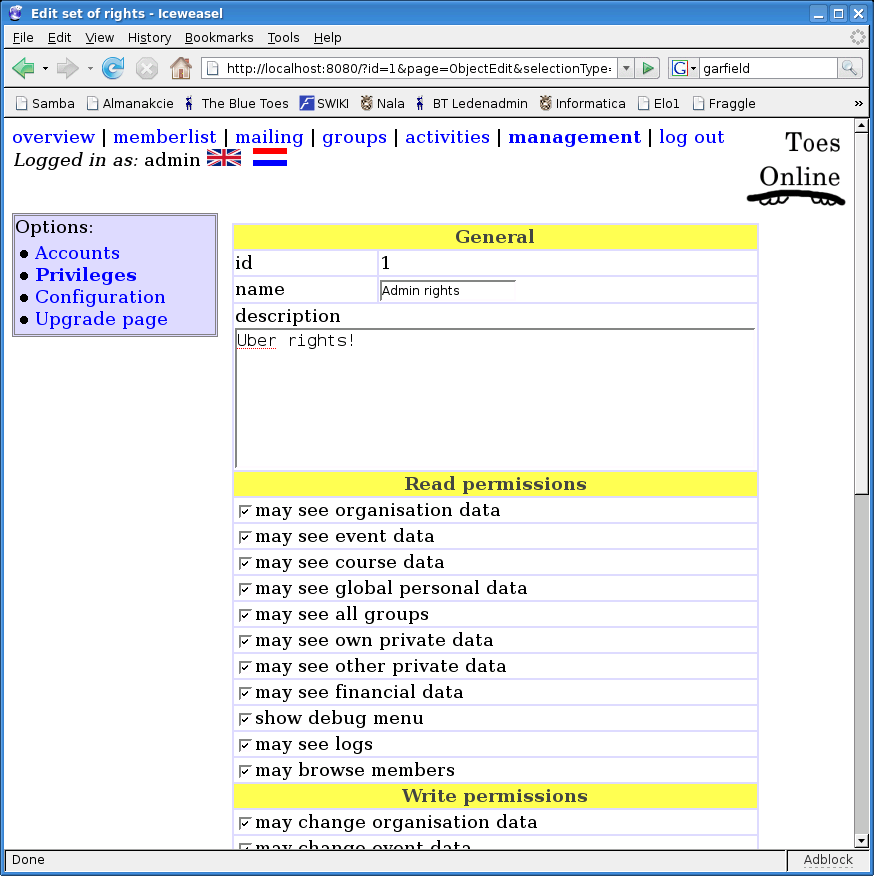Uncheck may see global personal data
This screenshot has height=876, width=874.
point(244,589)
